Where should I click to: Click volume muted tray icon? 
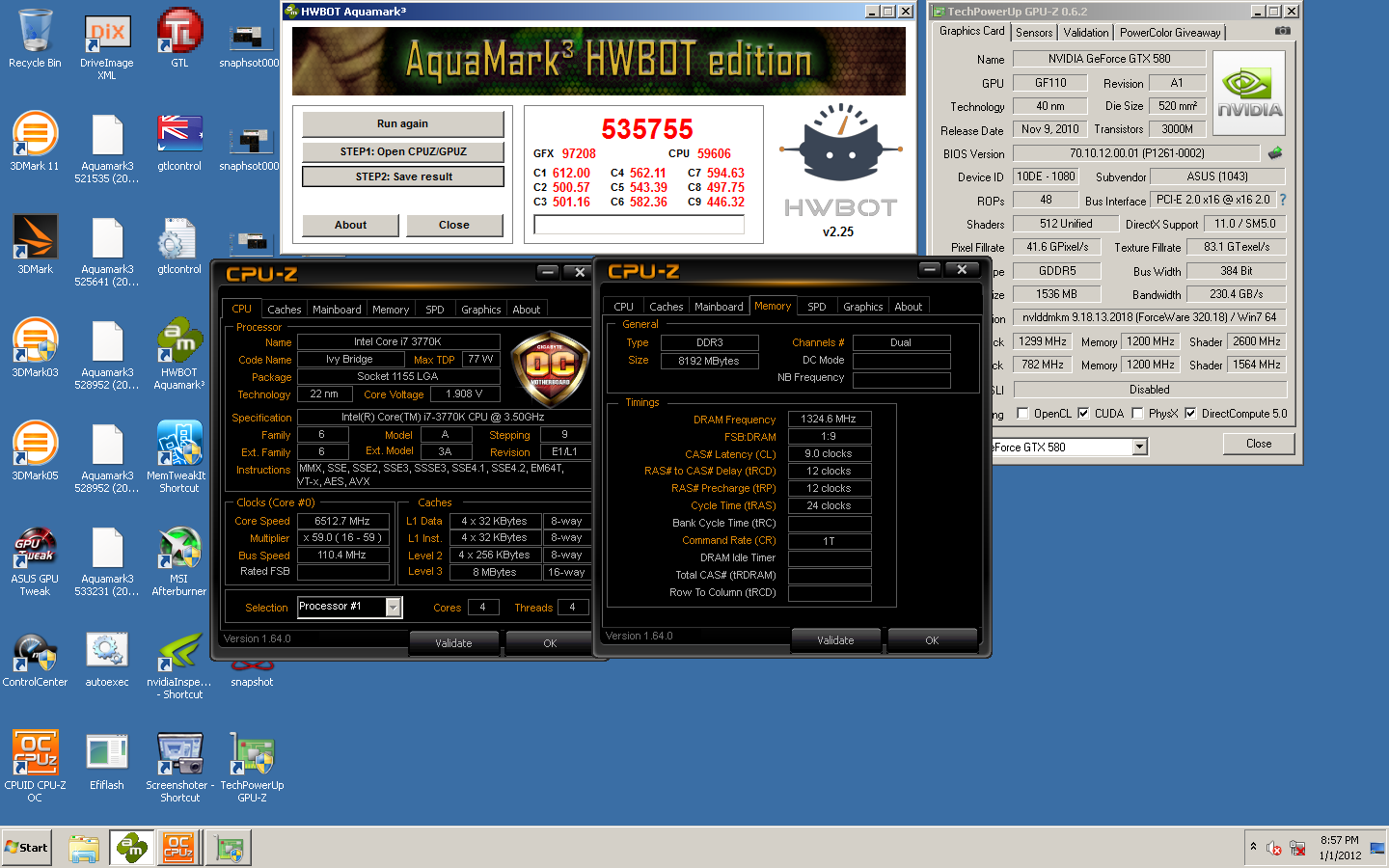coord(1274,849)
